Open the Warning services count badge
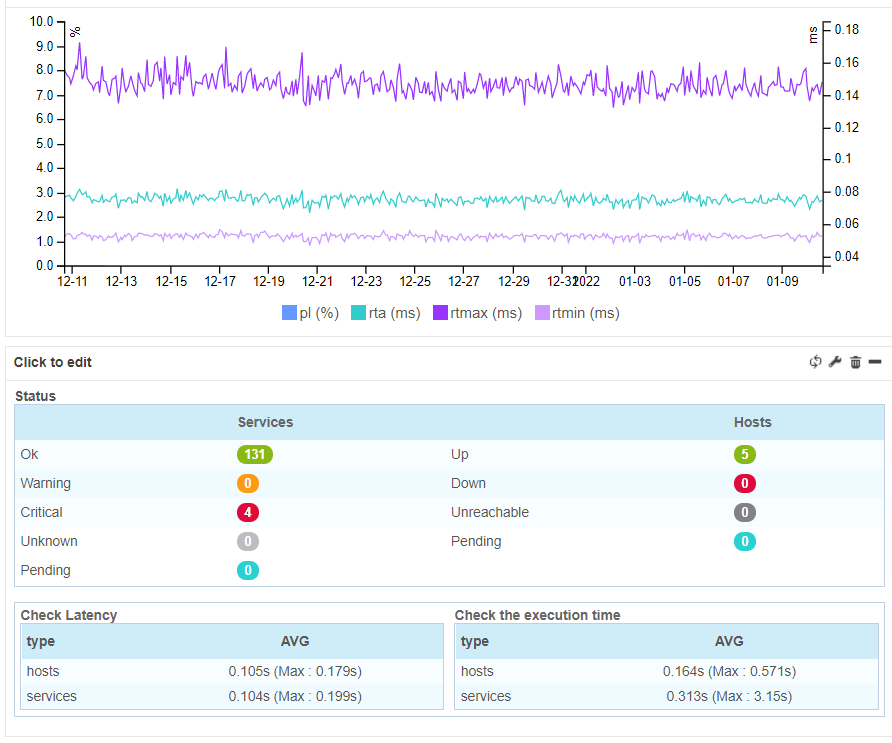Viewport: 892px width, 743px height. (248, 484)
